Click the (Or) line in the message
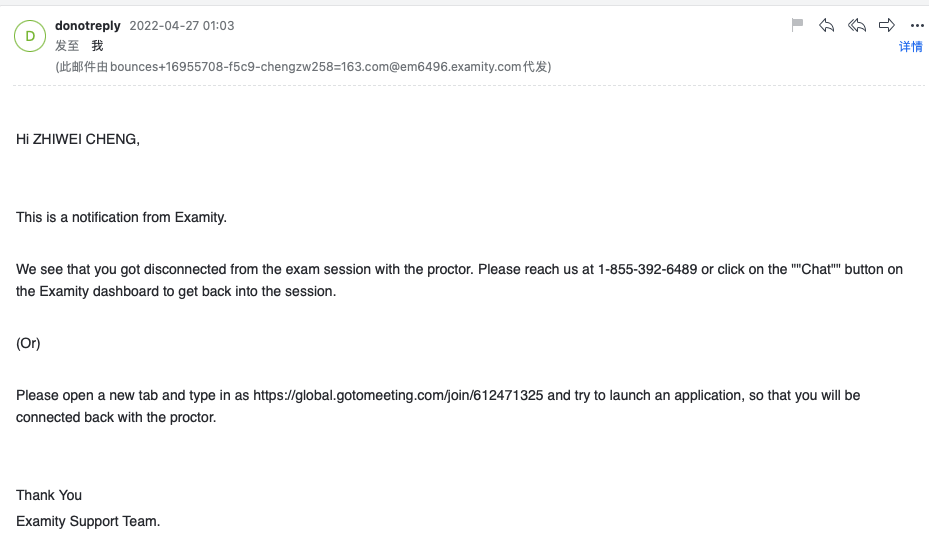The height and width of the screenshot is (550, 929). click(x=28, y=343)
